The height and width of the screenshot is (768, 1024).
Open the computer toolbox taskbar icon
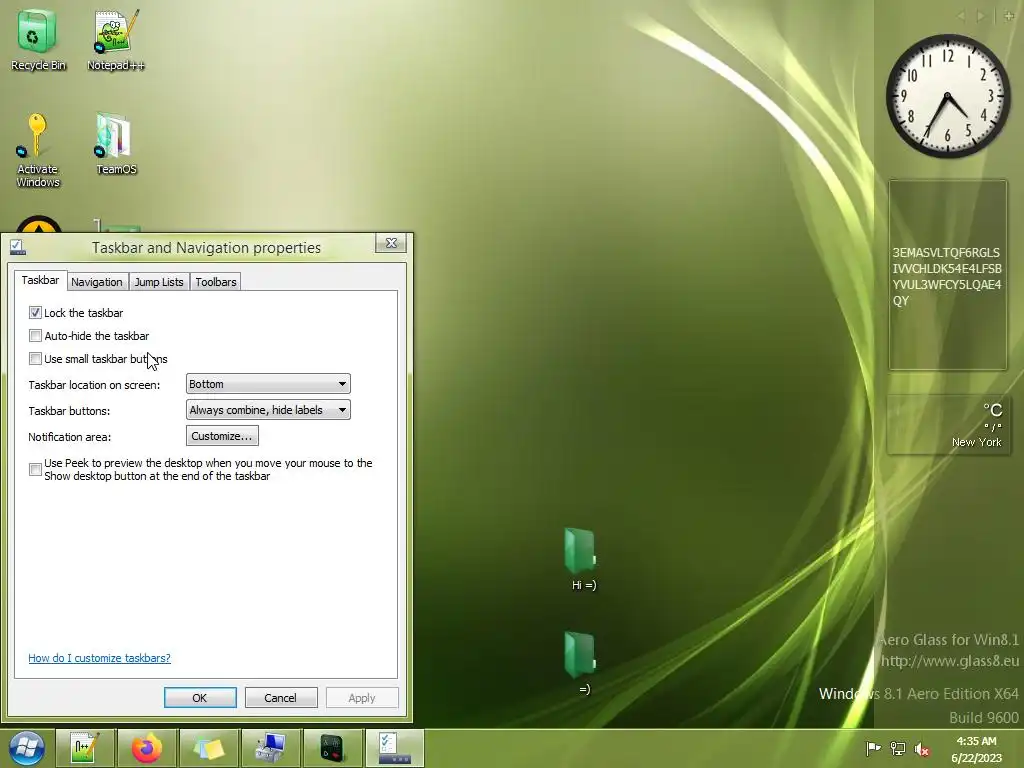(x=270, y=748)
